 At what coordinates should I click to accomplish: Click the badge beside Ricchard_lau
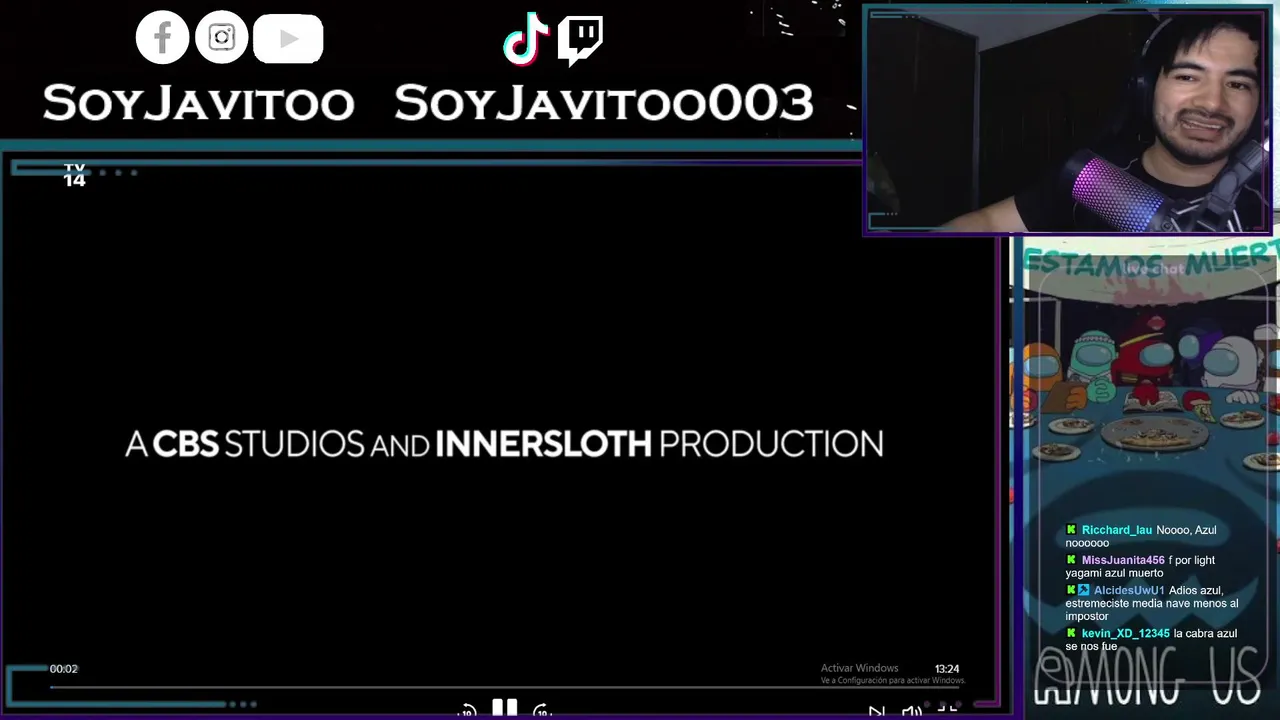tap(1071, 530)
